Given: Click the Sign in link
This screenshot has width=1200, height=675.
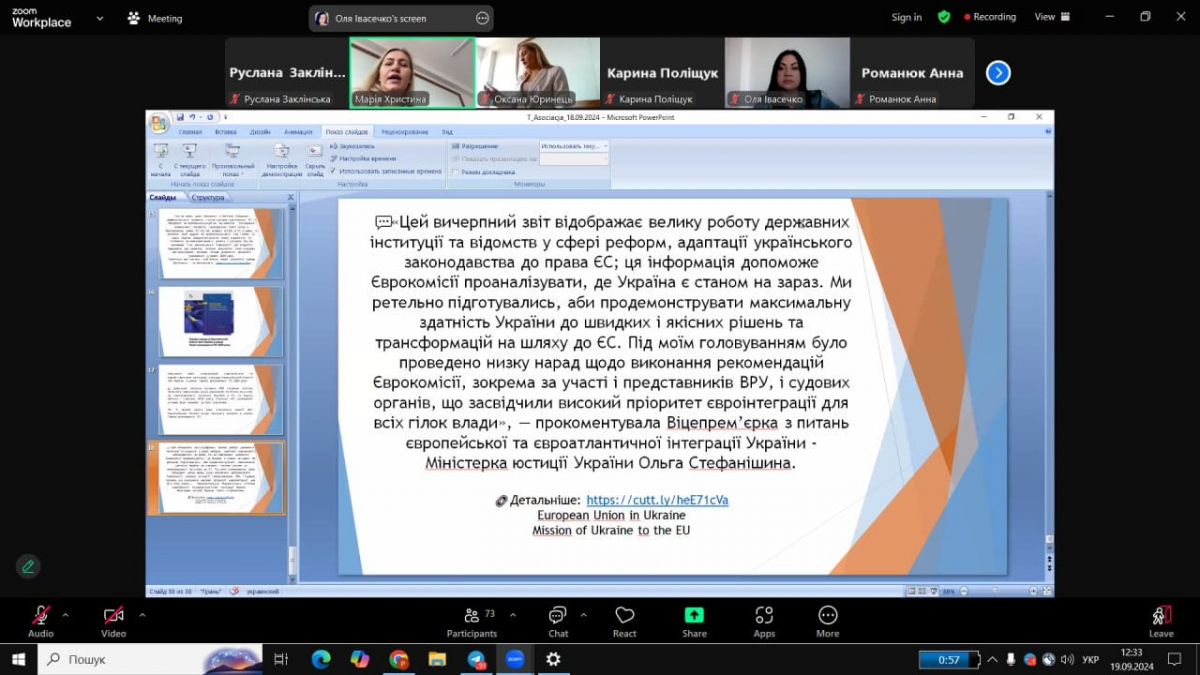Looking at the screenshot, I should coord(907,17).
